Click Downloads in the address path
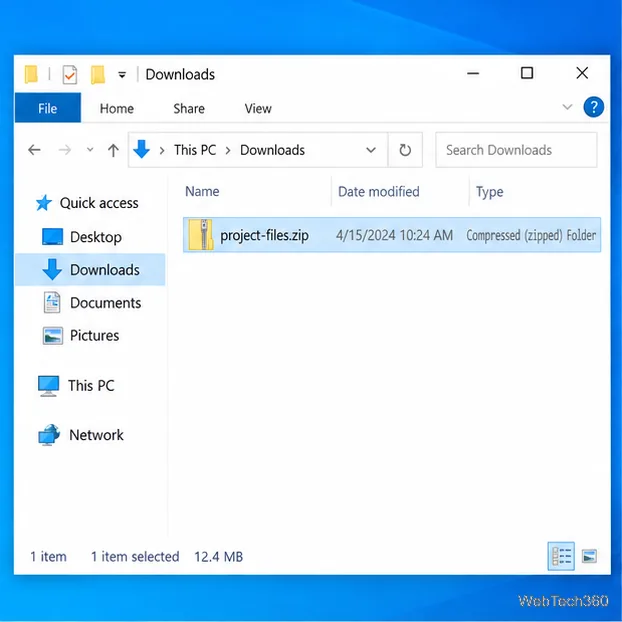 pos(272,150)
